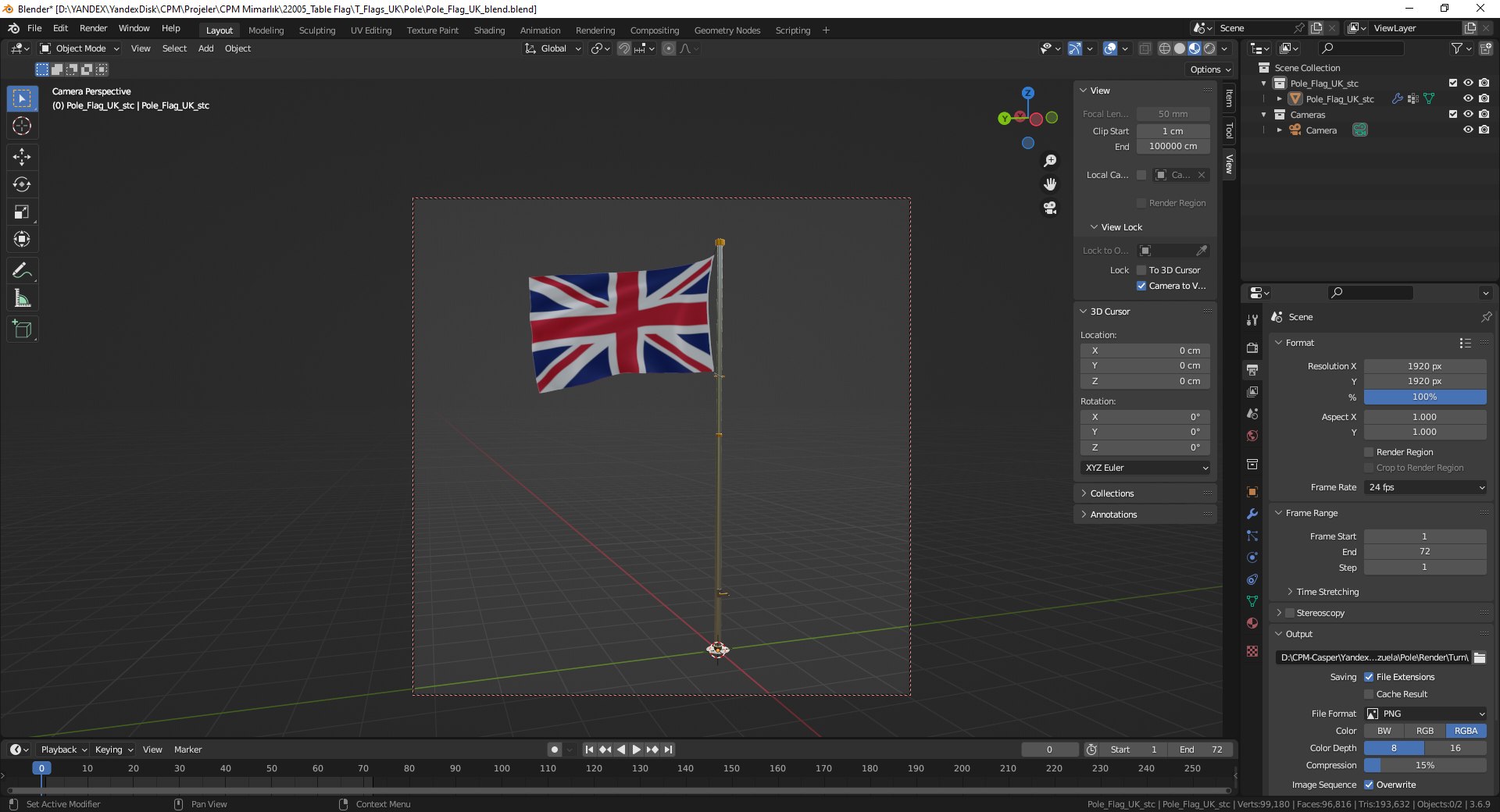The width and height of the screenshot is (1500, 812).
Task: Open the Global transform orientation dropdown
Action: click(553, 48)
